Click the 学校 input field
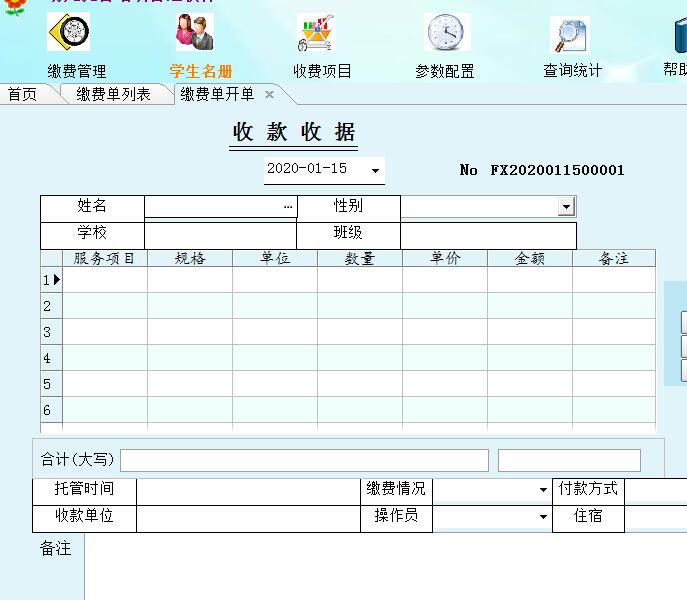Image resolution: width=687 pixels, height=600 pixels. click(220, 236)
